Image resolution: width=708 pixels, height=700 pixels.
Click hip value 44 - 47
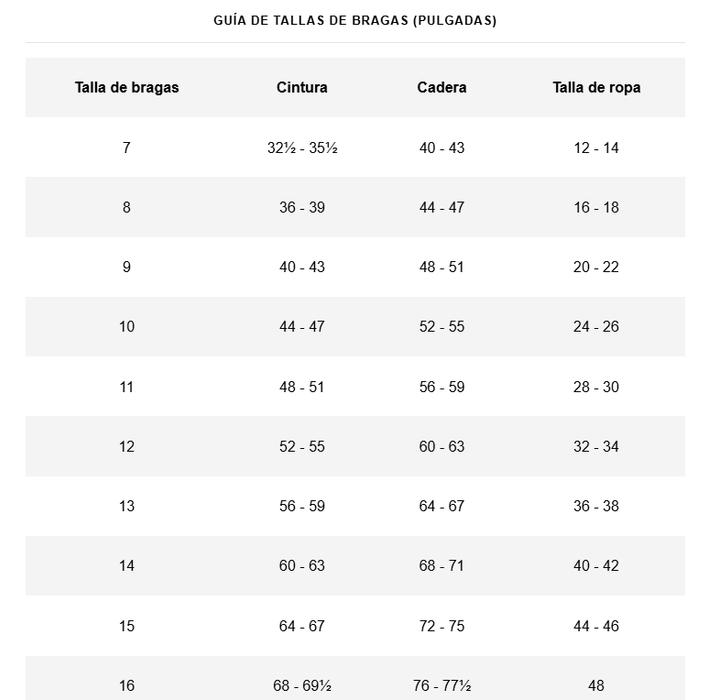pyautogui.click(x=442, y=208)
